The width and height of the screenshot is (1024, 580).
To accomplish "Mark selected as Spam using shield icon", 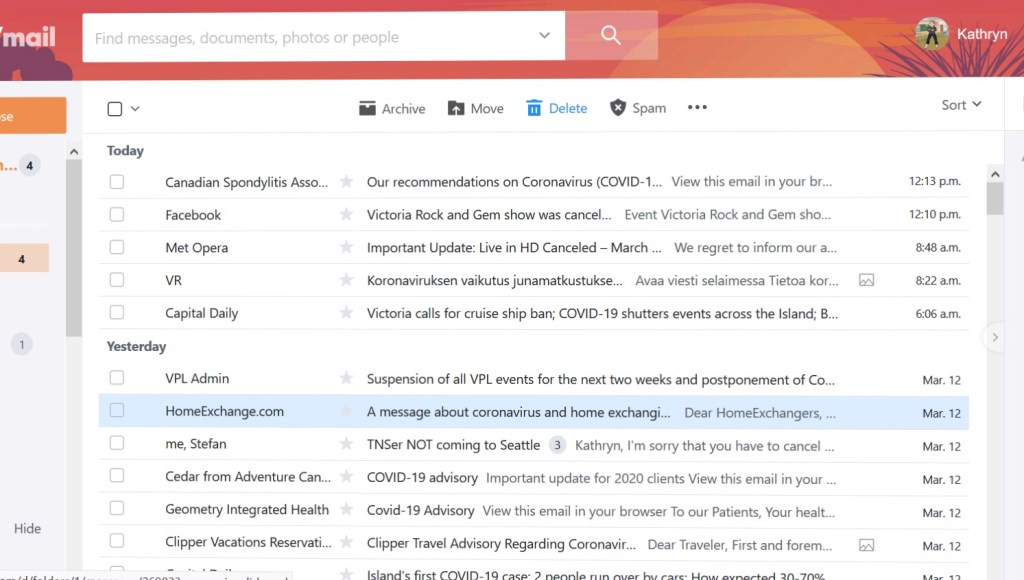I will pyautogui.click(x=618, y=108).
